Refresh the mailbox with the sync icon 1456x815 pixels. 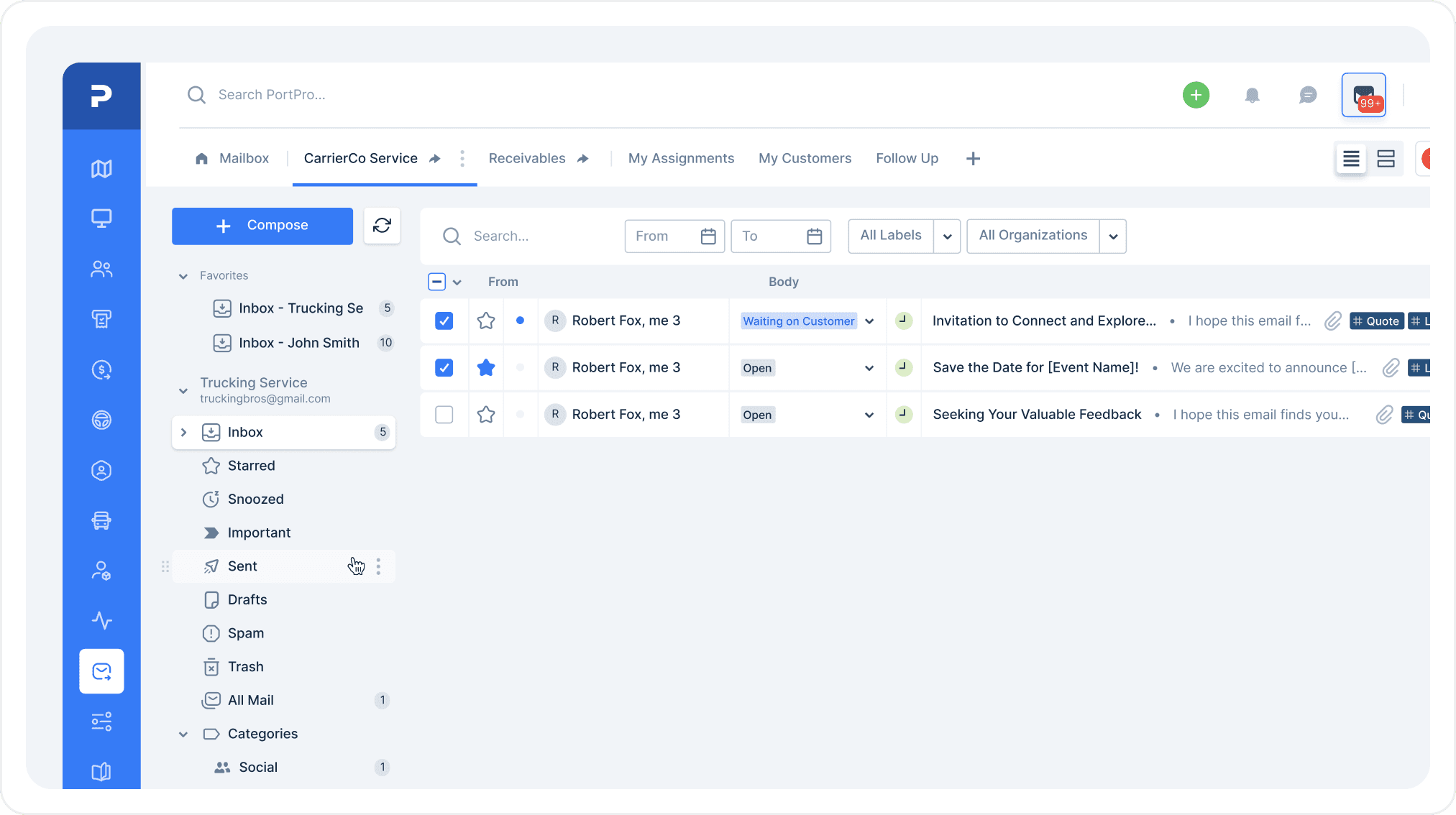[x=382, y=226]
